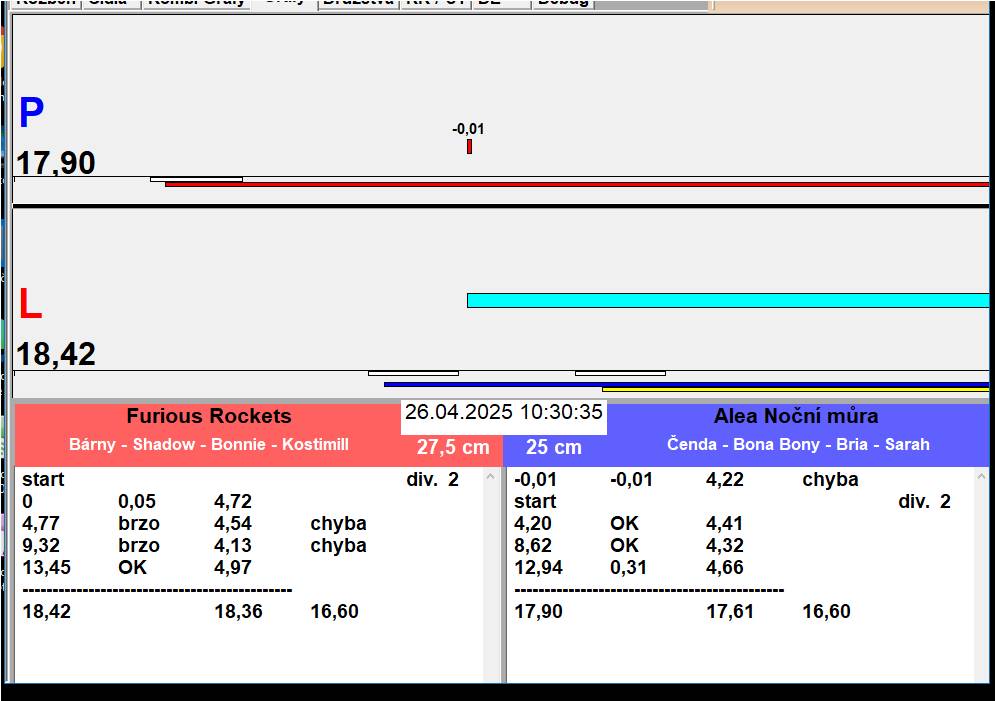Select the 4,22 time in the right results
This screenshot has height=701, width=995.
(x=725, y=480)
